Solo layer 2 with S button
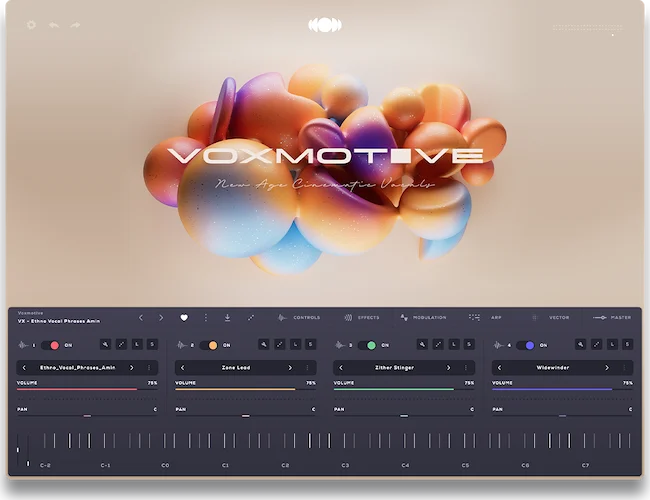The image size is (650, 500). pyautogui.click(x=310, y=344)
